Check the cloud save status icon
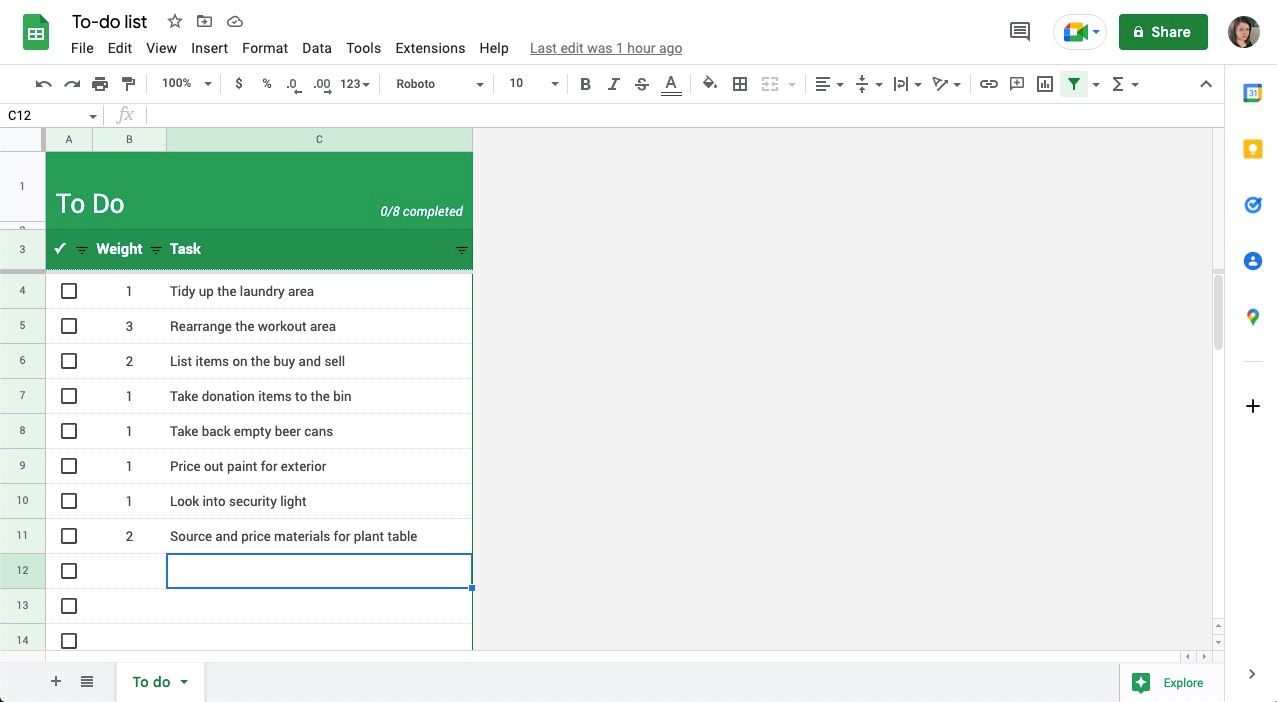Viewport: 1277px width, 702px height. 234,21
